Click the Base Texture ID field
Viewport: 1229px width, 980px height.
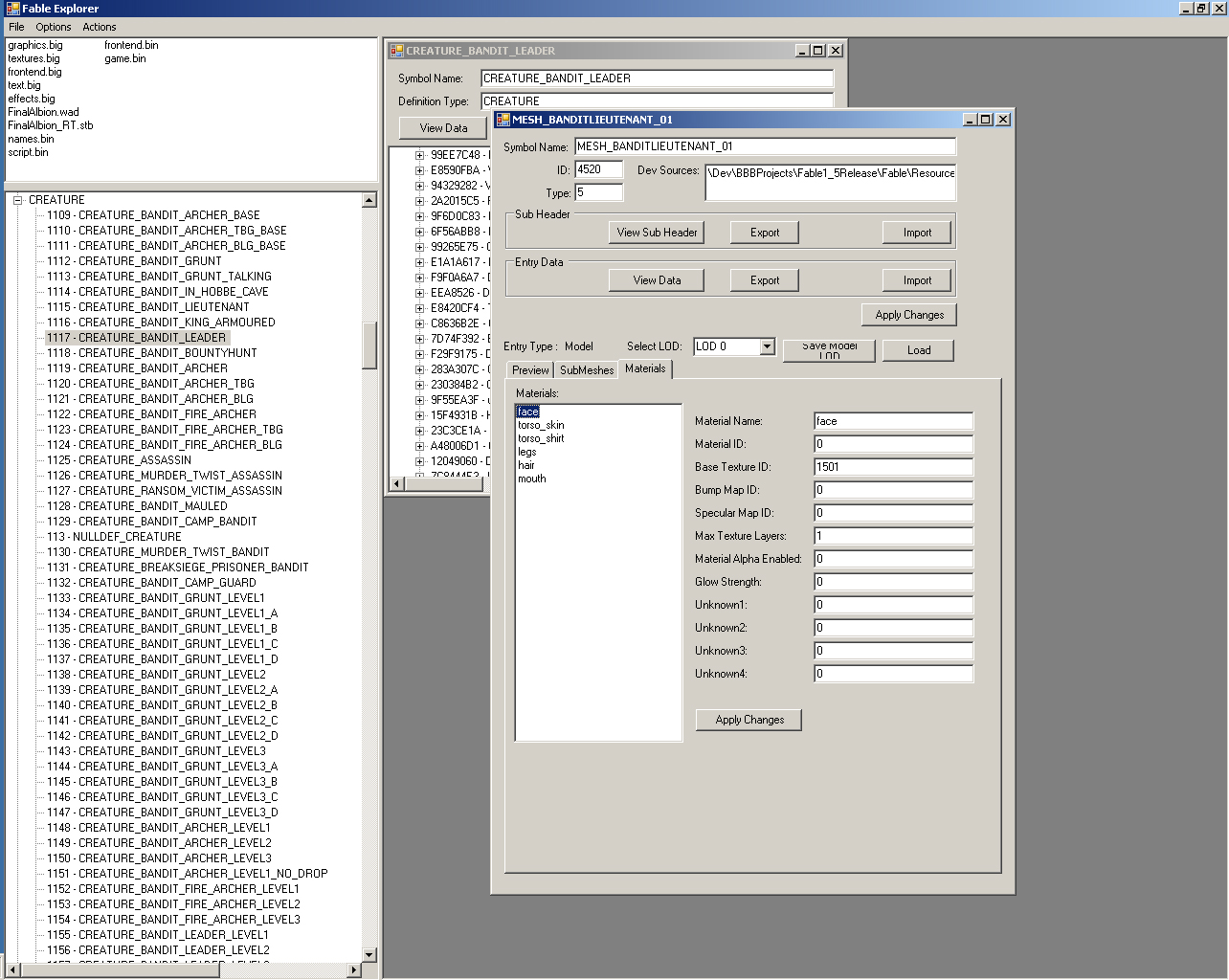[x=893, y=467]
